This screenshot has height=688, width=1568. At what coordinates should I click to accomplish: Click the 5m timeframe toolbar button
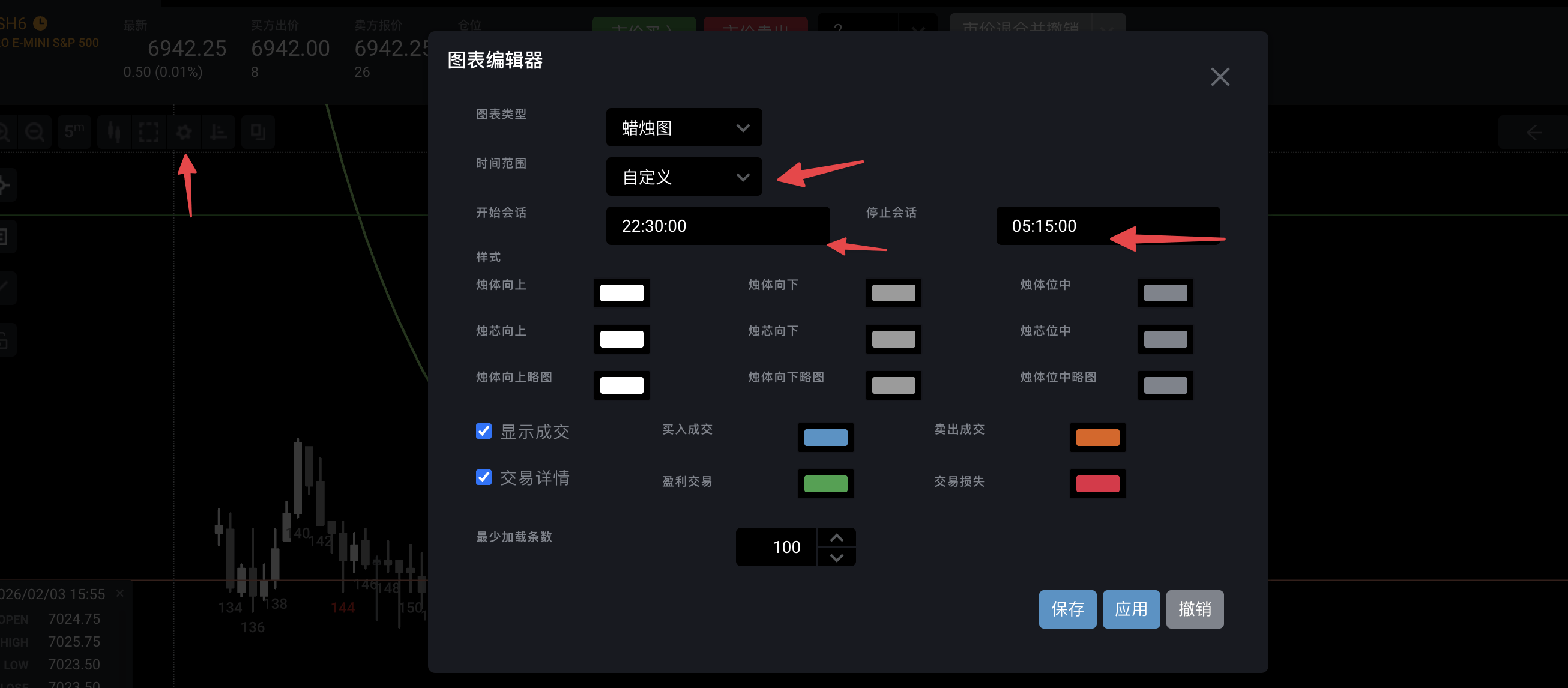tap(74, 131)
